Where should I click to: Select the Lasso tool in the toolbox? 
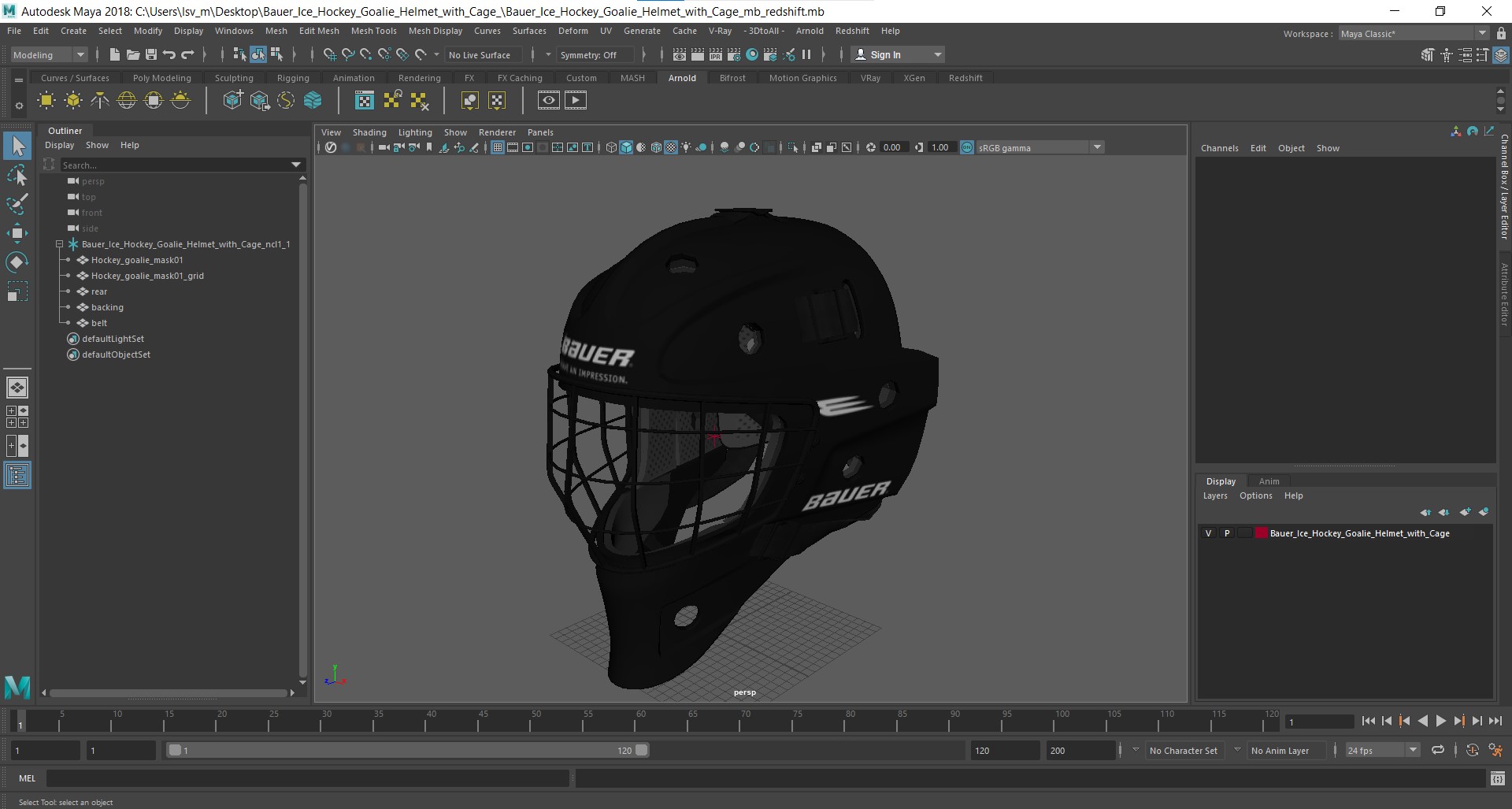coord(17,175)
